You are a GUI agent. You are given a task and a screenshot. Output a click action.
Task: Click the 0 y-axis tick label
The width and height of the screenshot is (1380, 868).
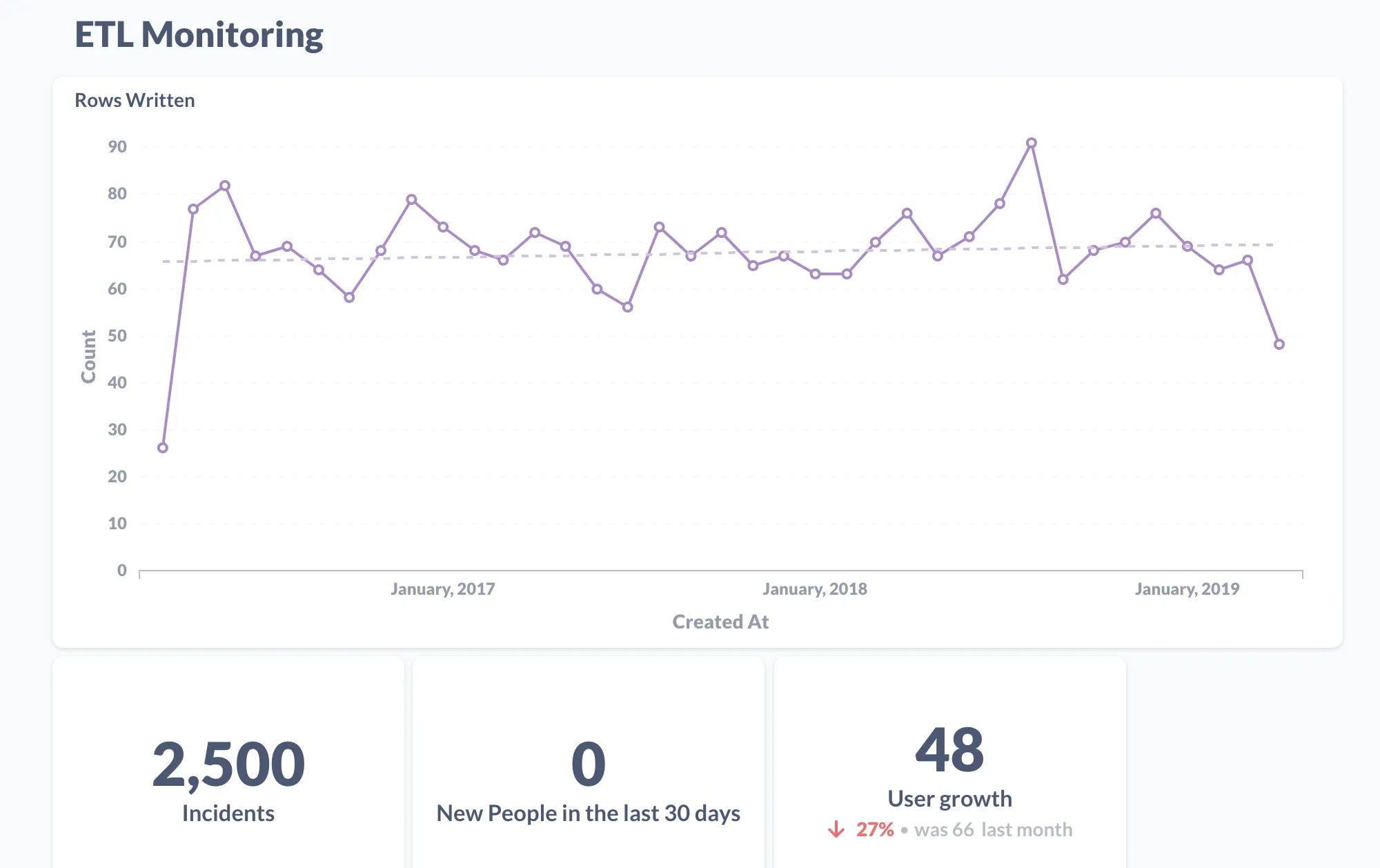122,570
